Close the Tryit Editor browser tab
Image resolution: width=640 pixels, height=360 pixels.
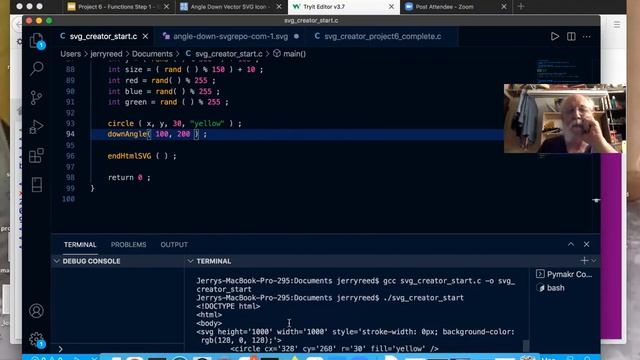[x=391, y=7]
